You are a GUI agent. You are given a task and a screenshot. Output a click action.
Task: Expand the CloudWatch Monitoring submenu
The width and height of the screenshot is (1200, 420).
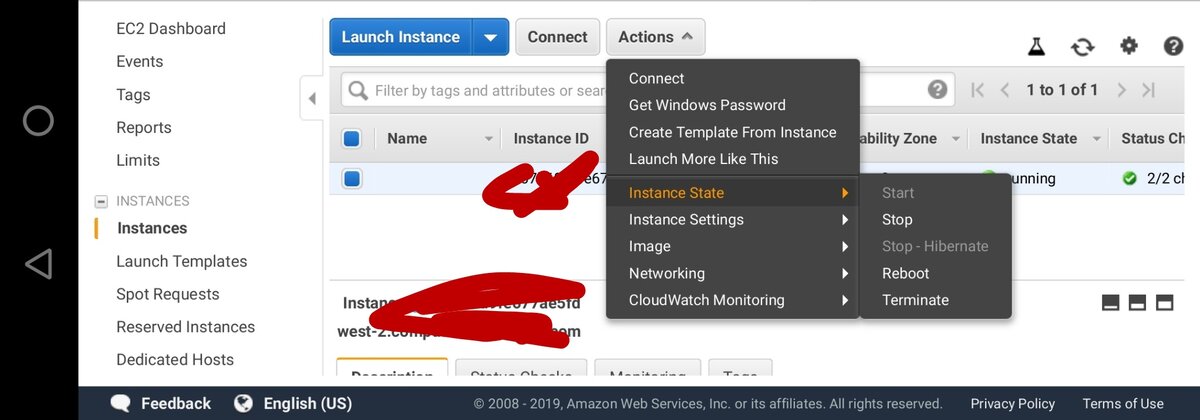tap(733, 300)
